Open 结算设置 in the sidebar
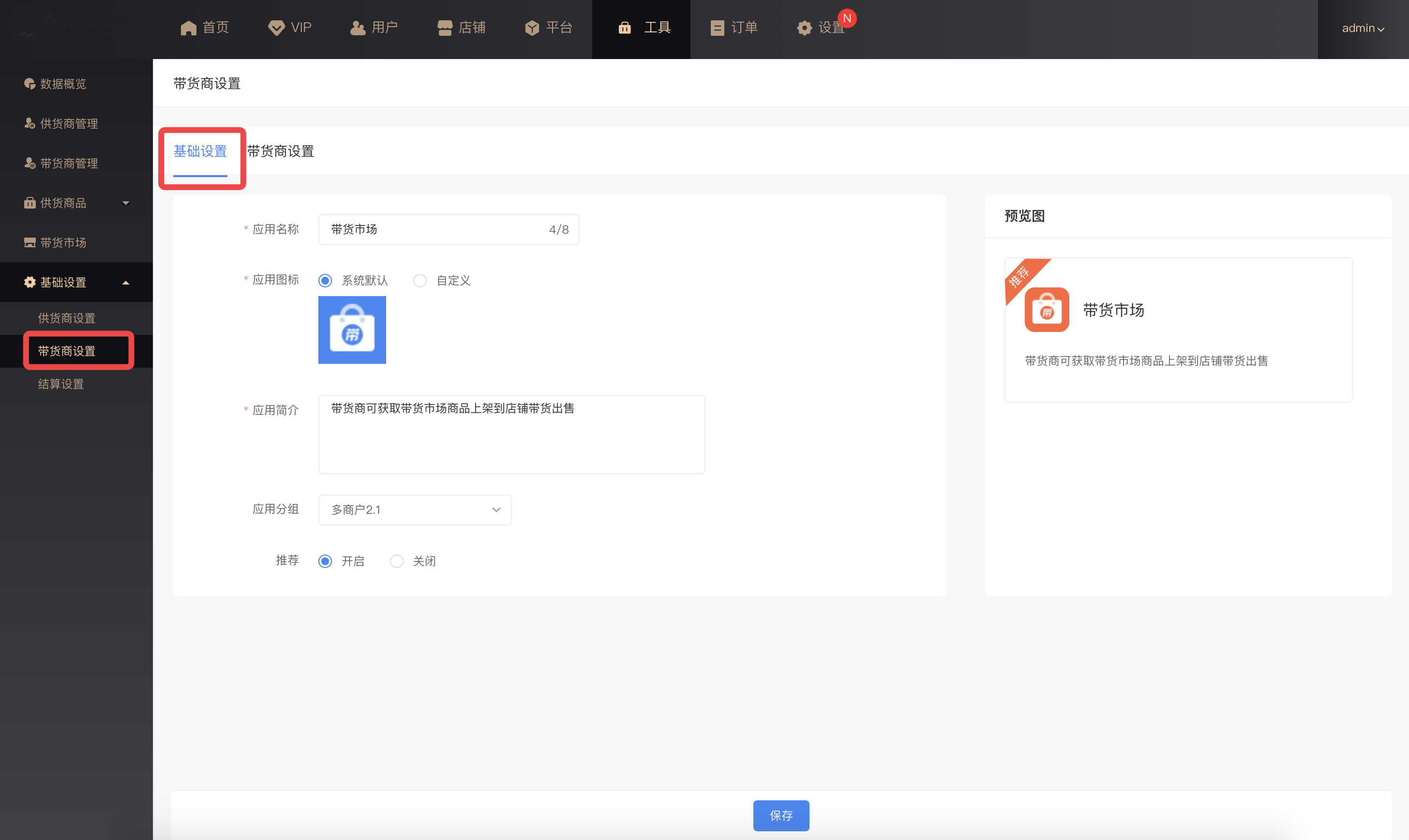Viewport: 1409px width, 840px height. pos(61,384)
